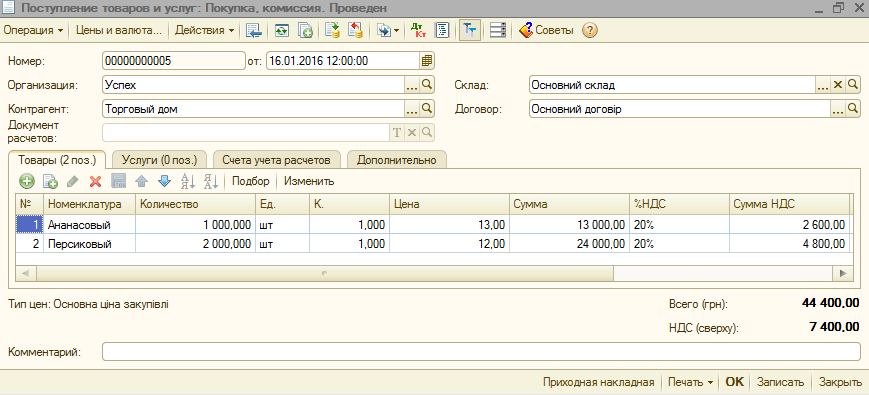Click the Номер field
869x395 pixels.
tap(173, 60)
